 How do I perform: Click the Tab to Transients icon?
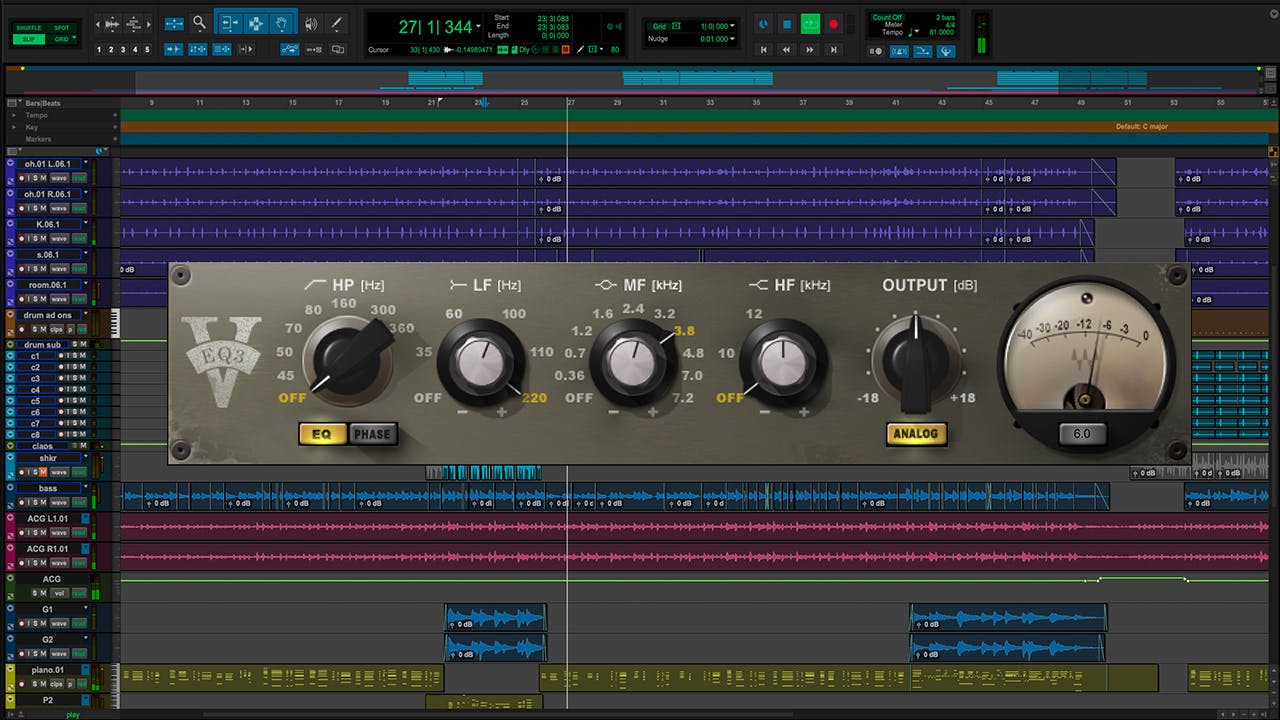[174, 49]
